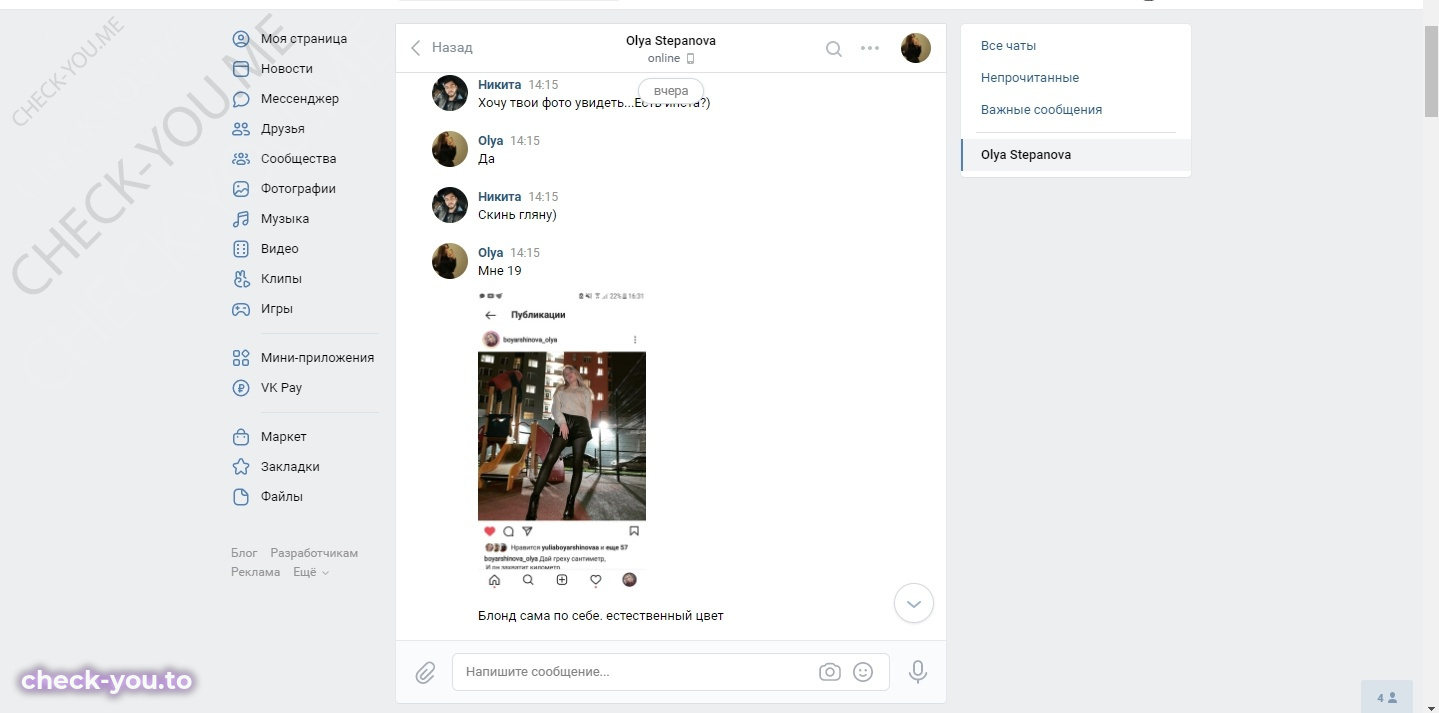Record voice message with microphone icon

pos(918,672)
